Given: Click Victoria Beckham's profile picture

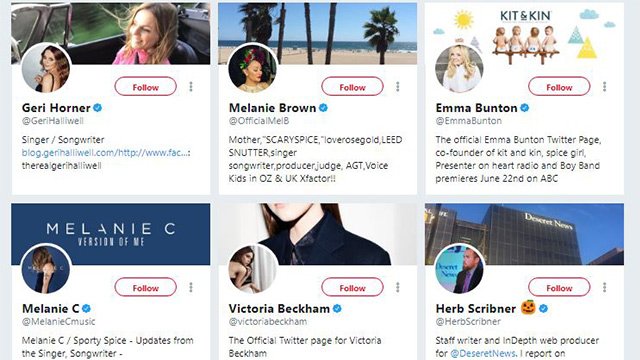Looking at the screenshot, I should [253, 269].
